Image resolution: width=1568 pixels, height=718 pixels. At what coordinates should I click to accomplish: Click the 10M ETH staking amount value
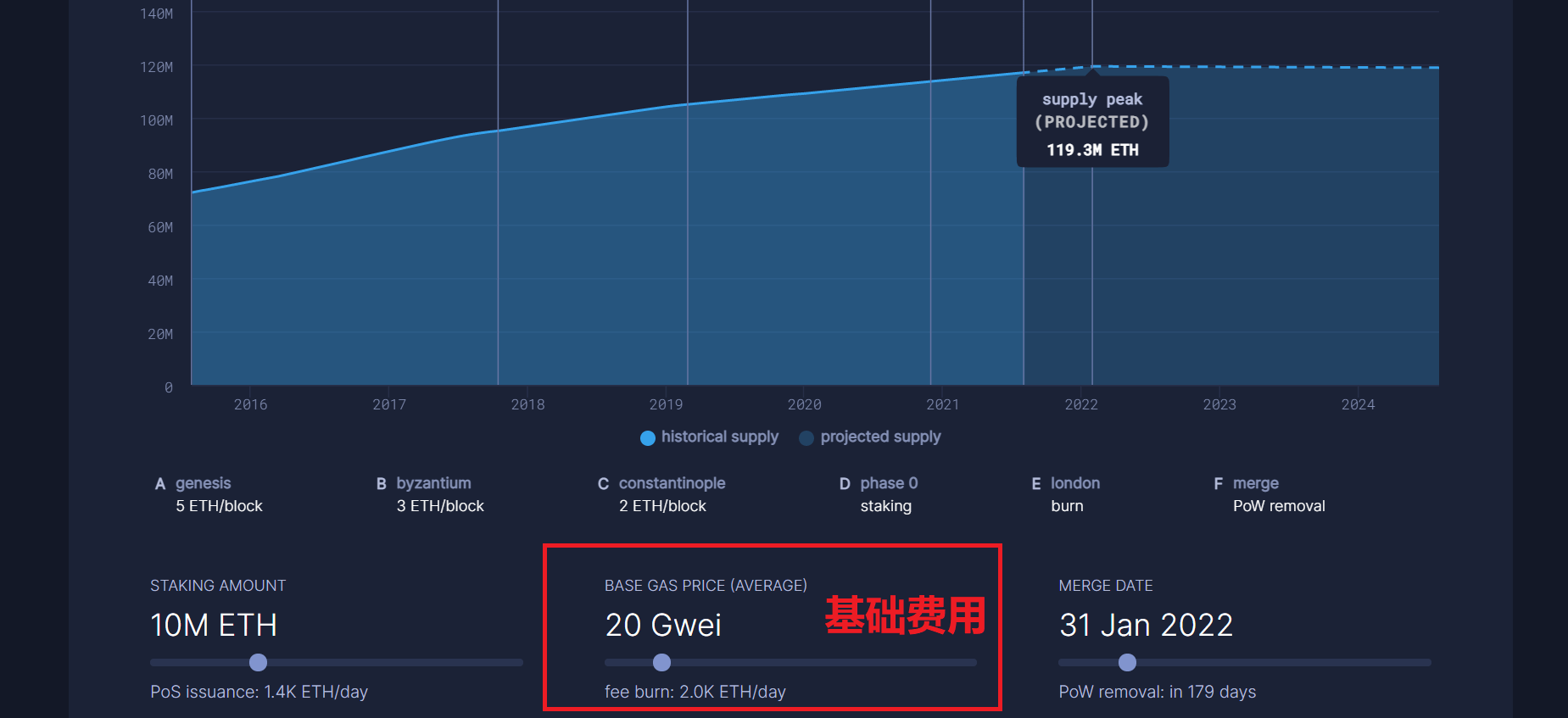pos(214,625)
